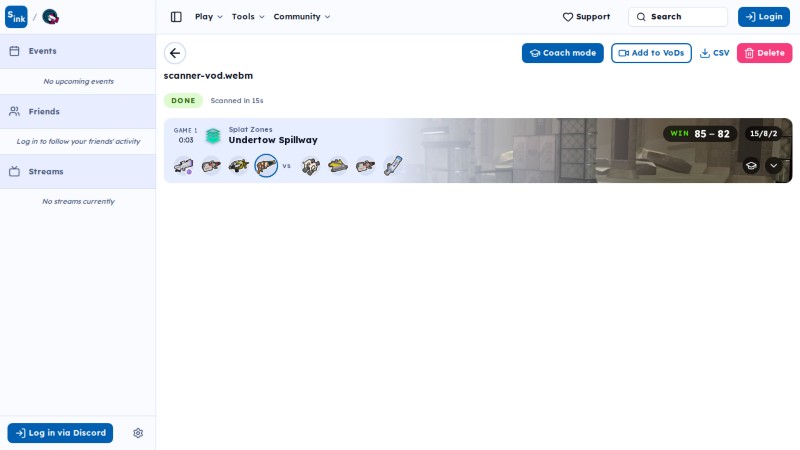Click the Support heart link
Screen dimensions: 800x450
586,17
